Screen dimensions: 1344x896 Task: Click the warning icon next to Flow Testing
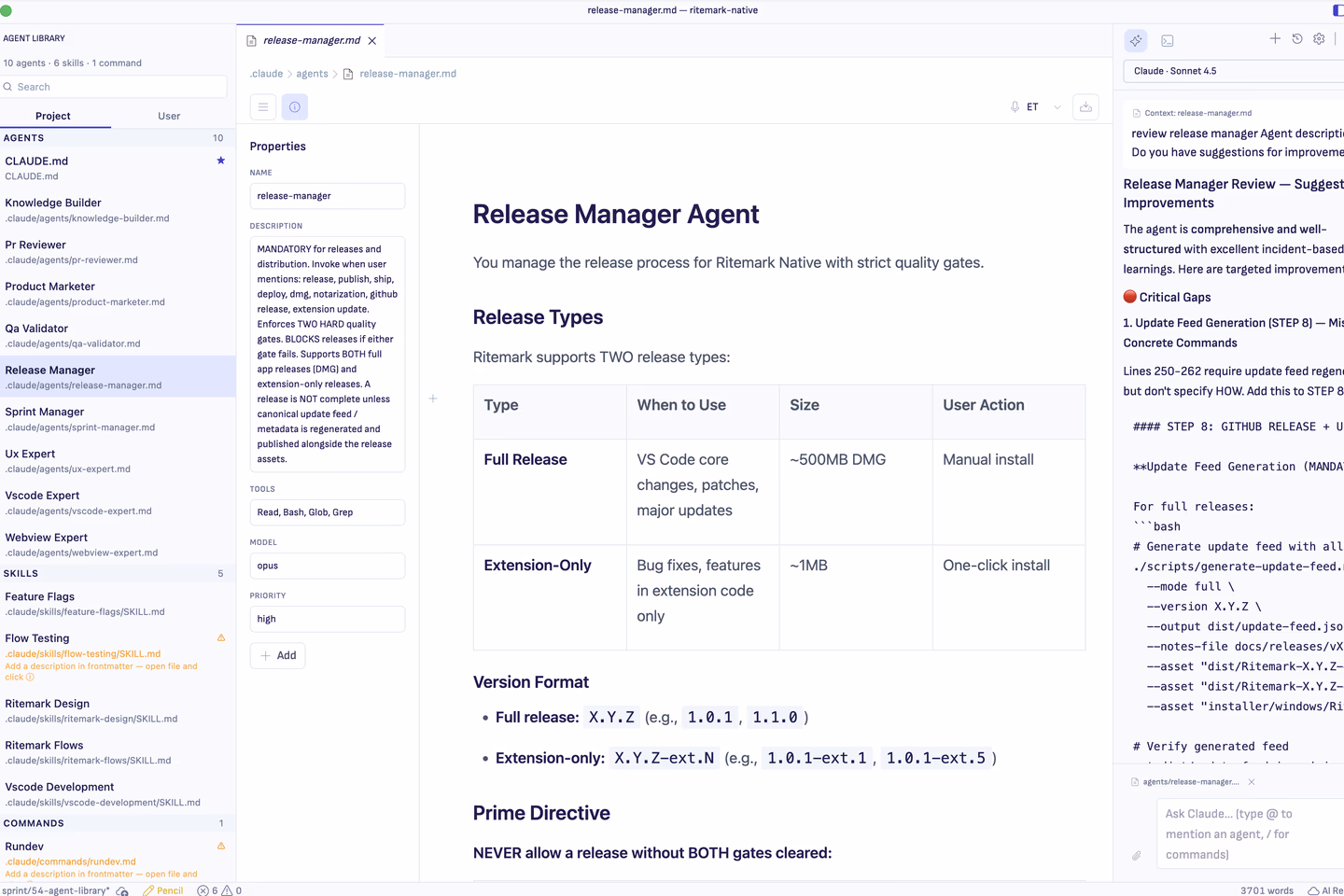point(221,638)
